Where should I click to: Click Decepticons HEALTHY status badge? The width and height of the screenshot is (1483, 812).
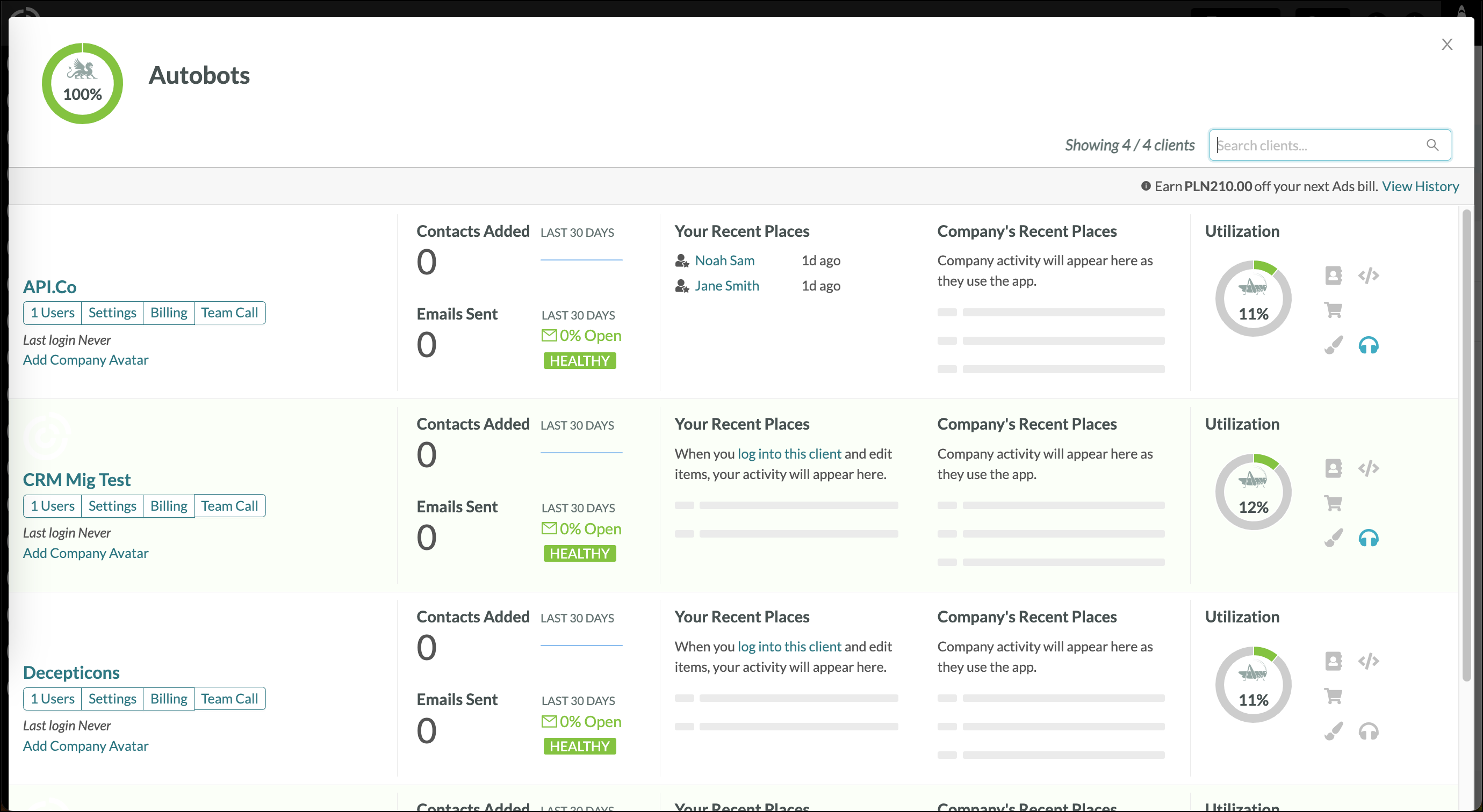(580, 746)
